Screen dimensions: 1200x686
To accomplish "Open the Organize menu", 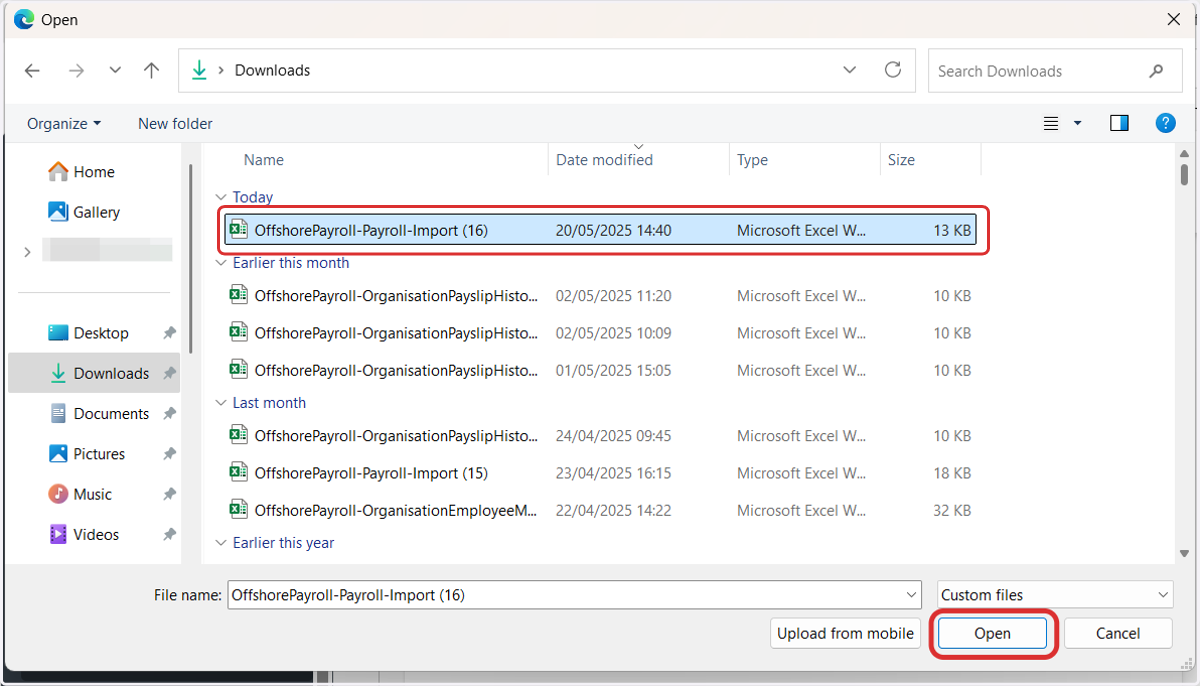I will (64, 124).
